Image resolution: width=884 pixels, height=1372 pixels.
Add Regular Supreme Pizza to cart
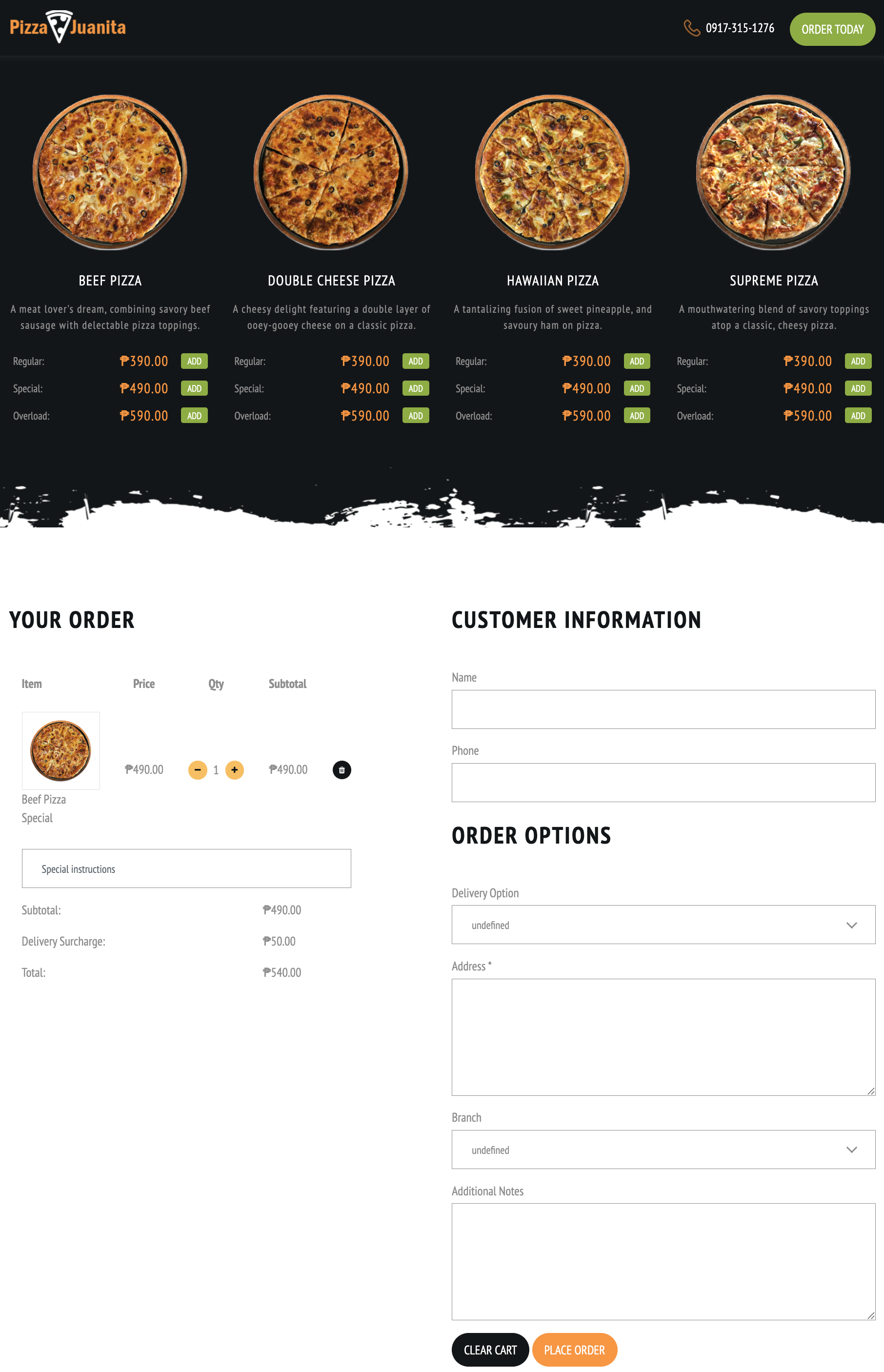[858, 361]
